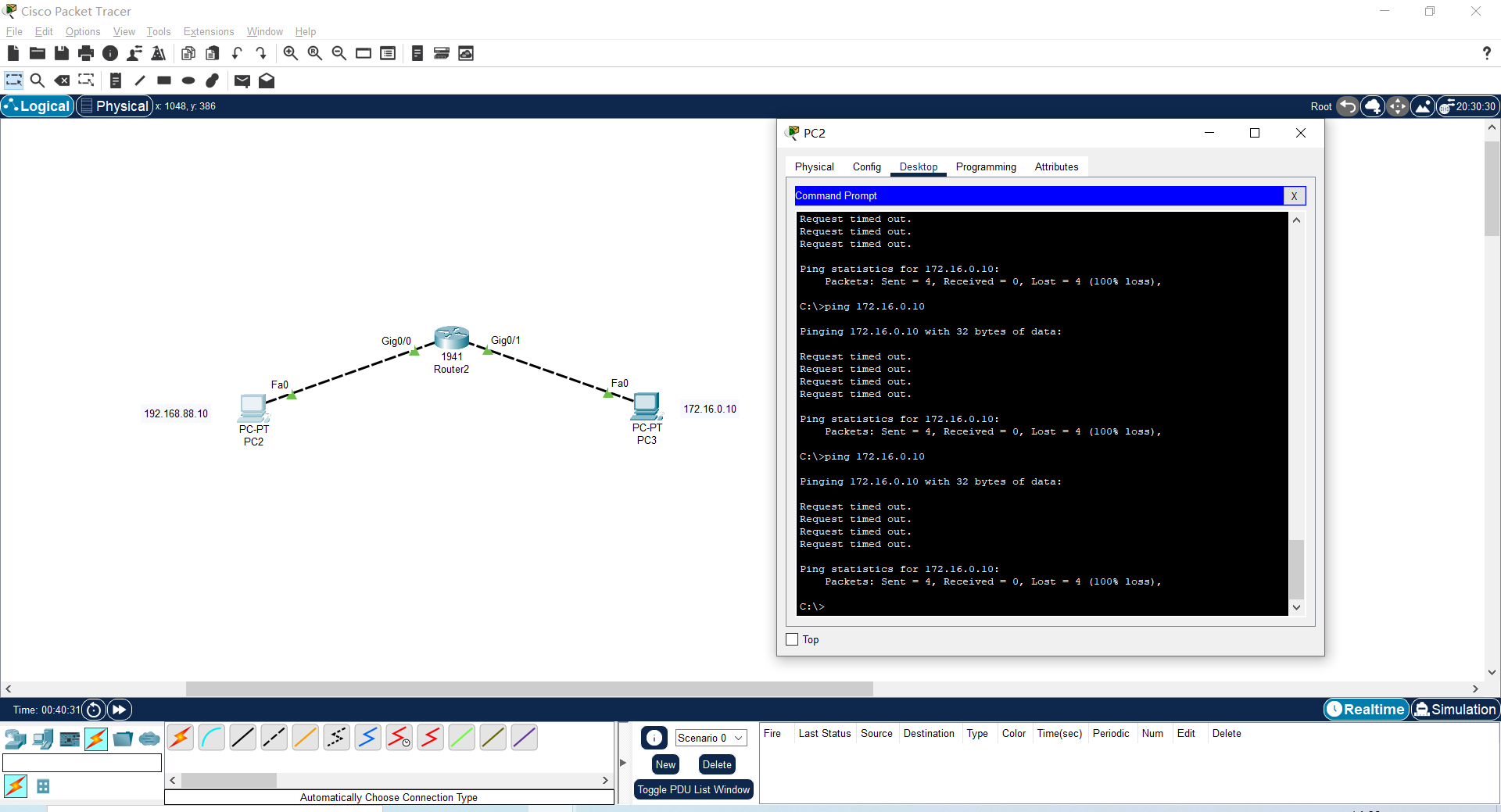Open the Attributes tab in PC2

[x=1056, y=166]
